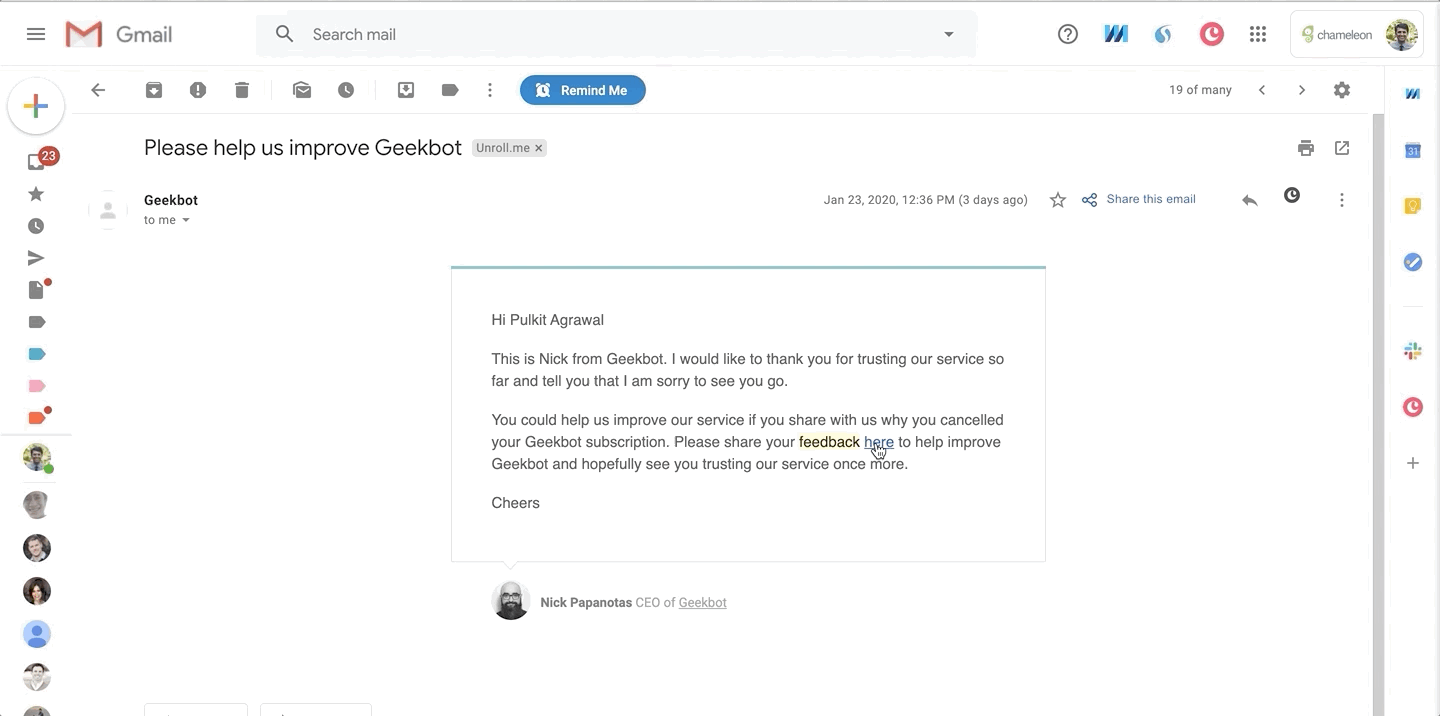The height and width of the screenshot is (716, 1440).
Task: Open more actions menu in toolbar
Action: click(490, 90)
